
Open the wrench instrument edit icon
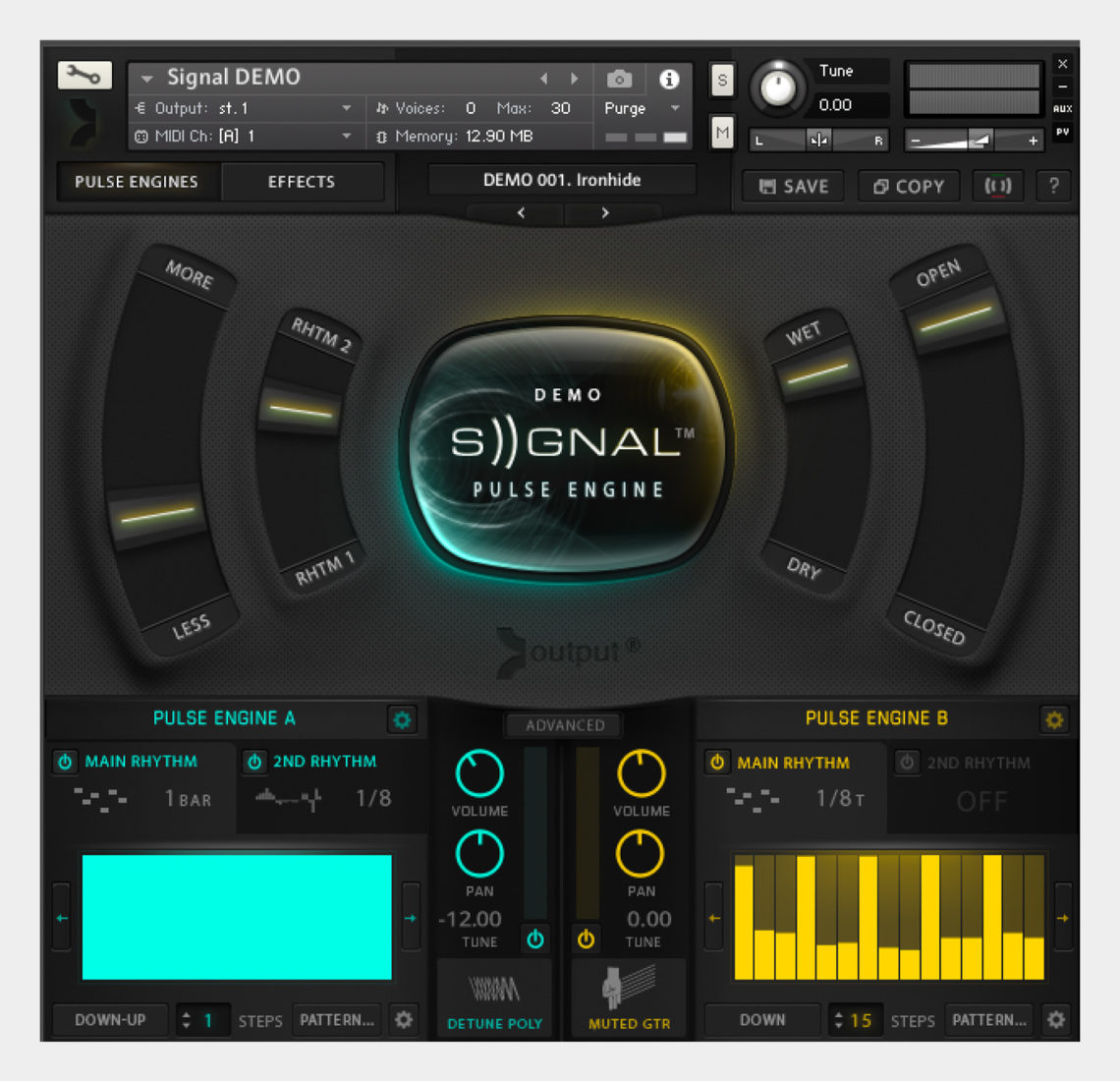84,75
